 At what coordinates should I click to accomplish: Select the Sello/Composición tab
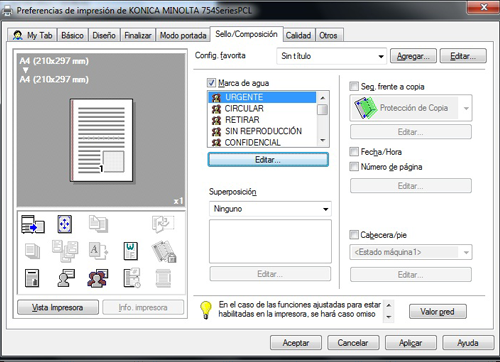[x=247, y=34]
